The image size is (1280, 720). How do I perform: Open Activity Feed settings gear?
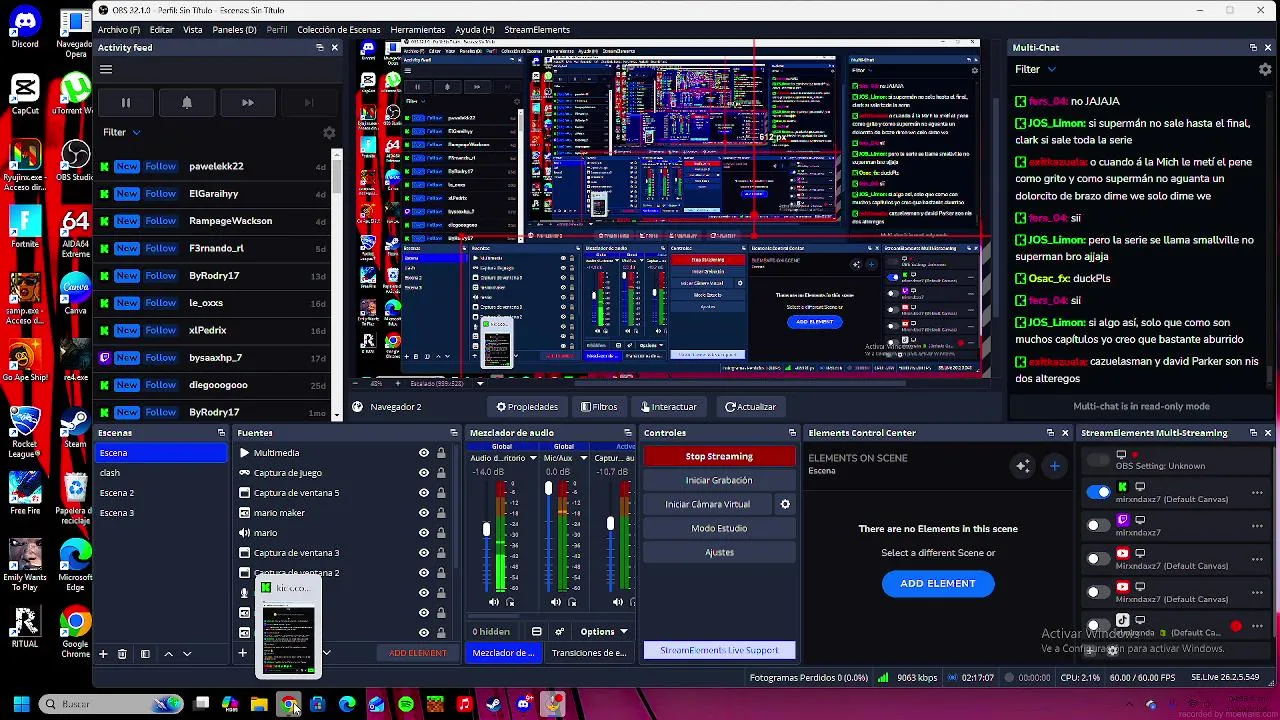(329, 133)
